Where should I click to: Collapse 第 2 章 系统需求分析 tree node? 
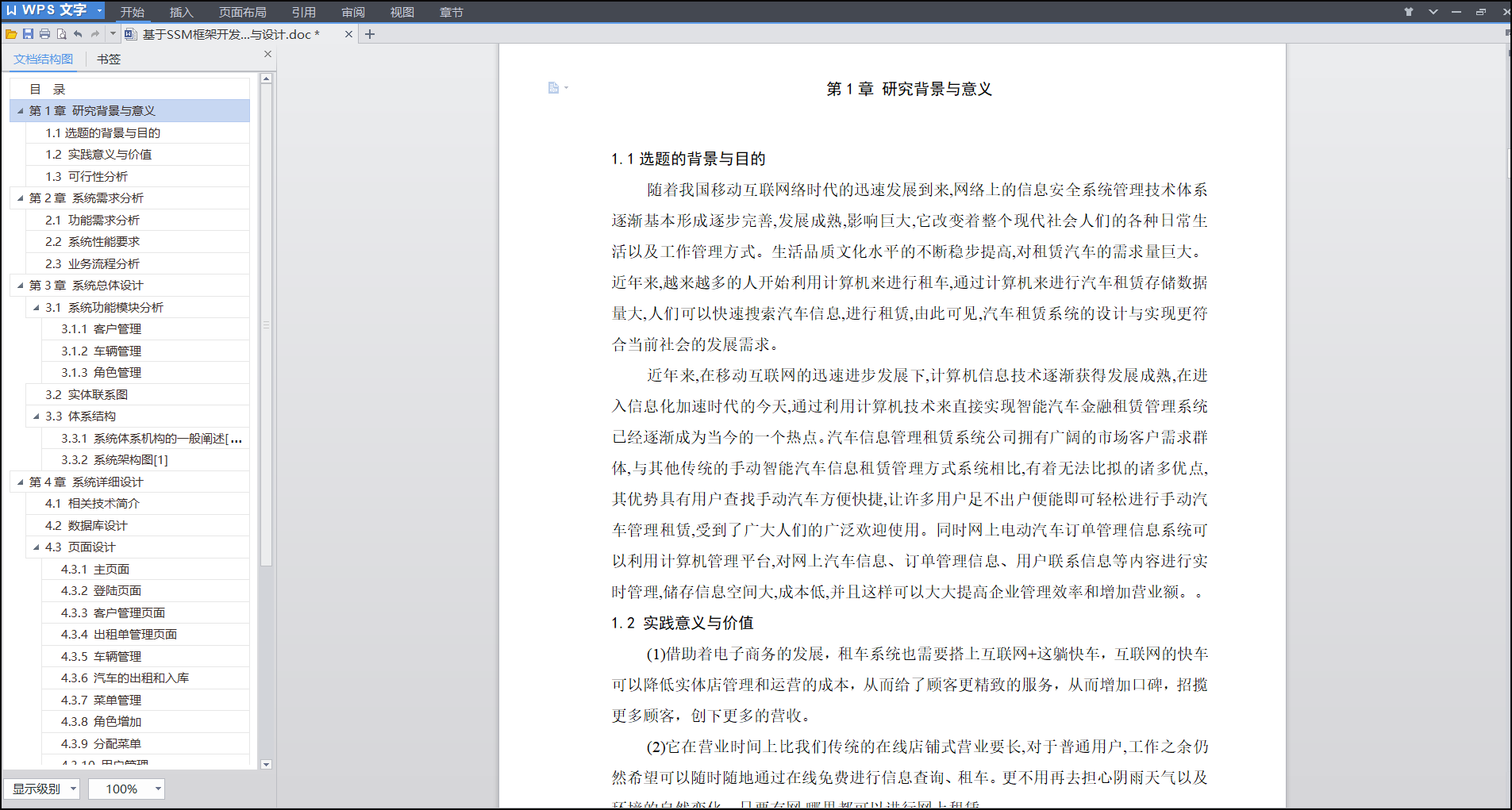pos(20,198)
